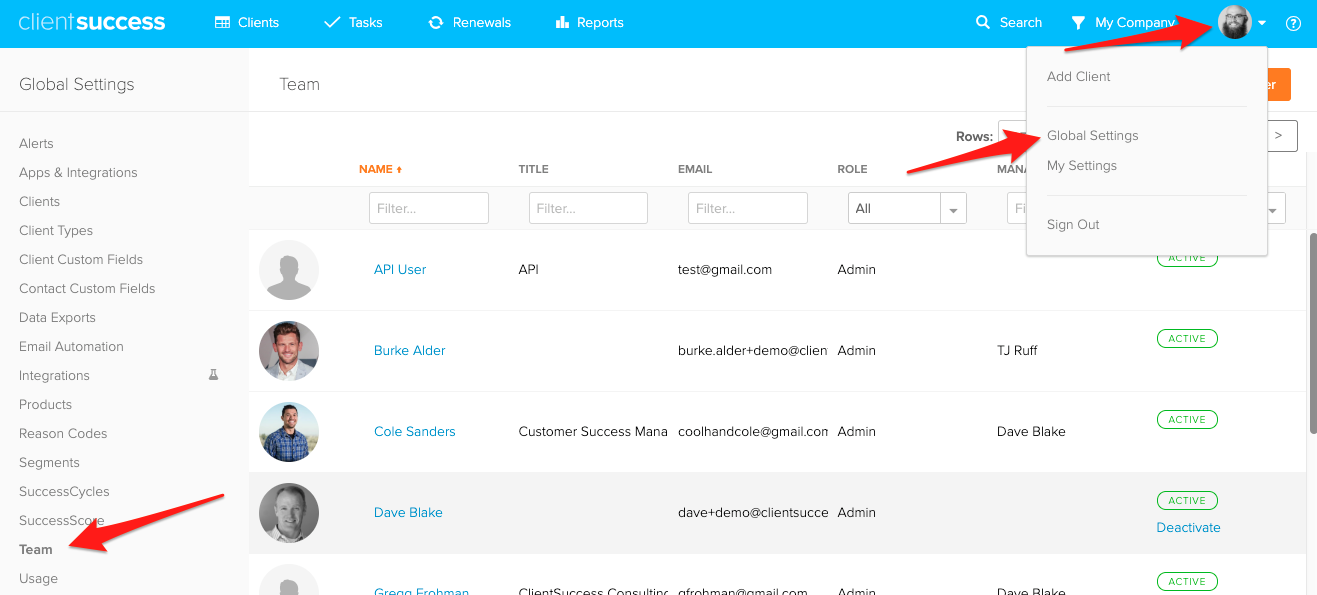This screenshot has height=595, width=1317.
Task: Click the burke.alder+demo email cell
Action: pyautogui.click(x=753, y=350)
